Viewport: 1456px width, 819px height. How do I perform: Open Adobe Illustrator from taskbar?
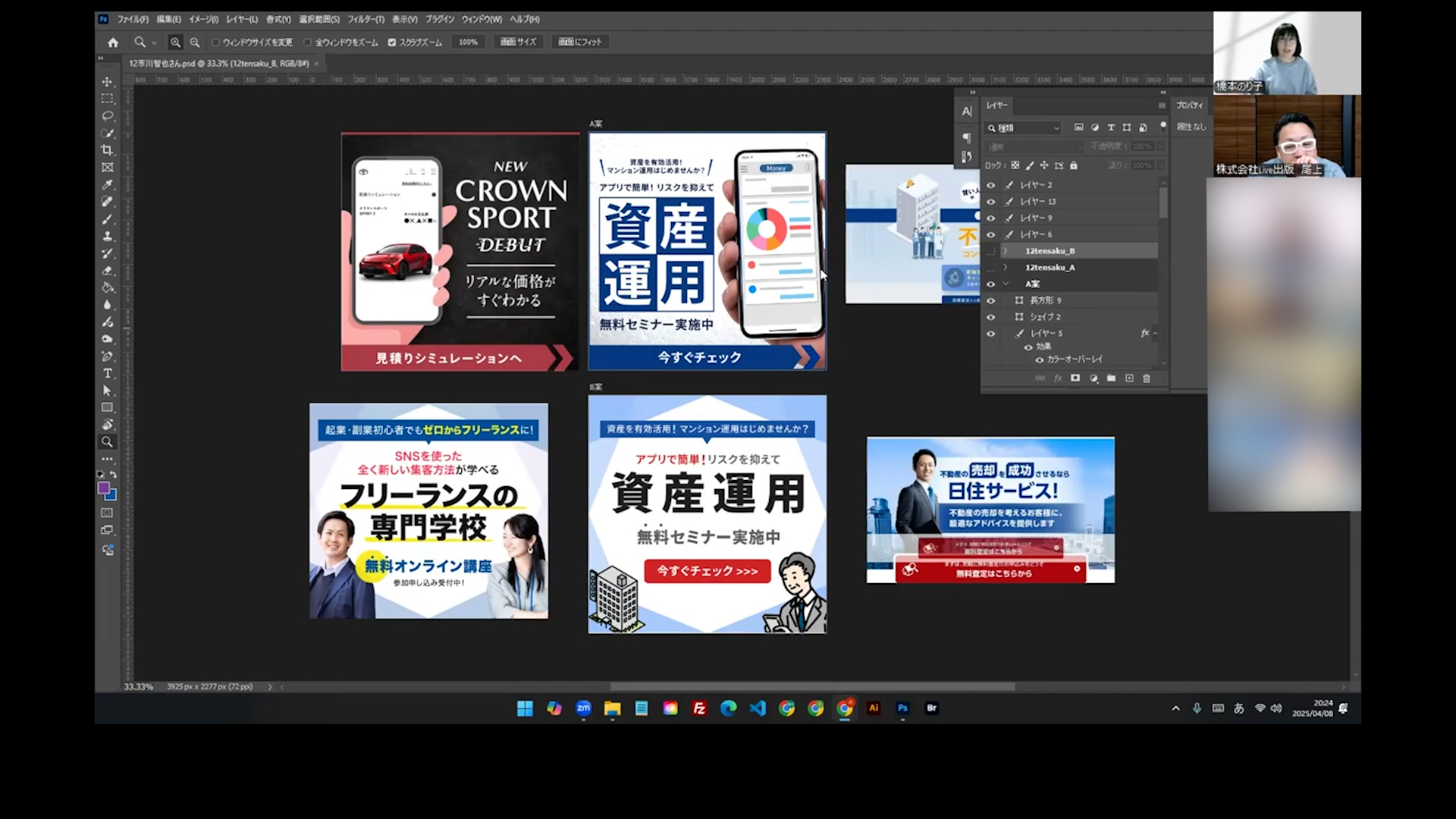874,708
